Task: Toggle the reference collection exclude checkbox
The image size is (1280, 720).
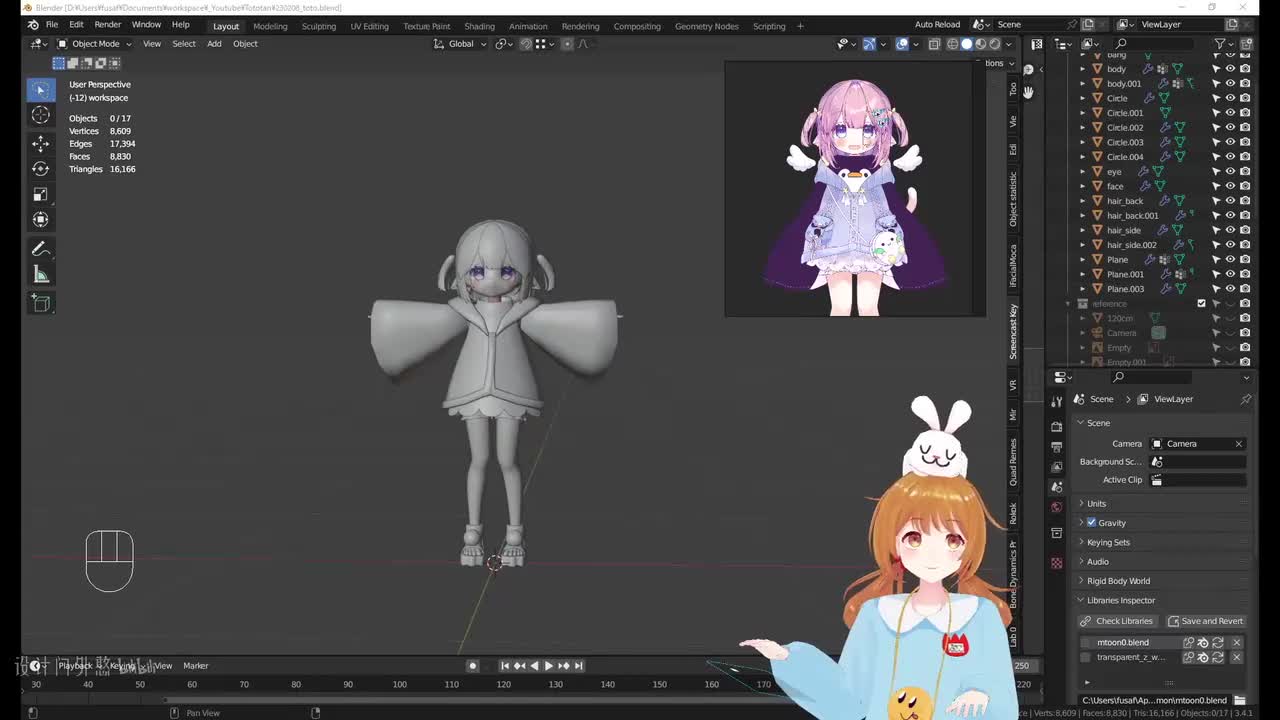Action: pyautogui.click(x=1202, y=304)
